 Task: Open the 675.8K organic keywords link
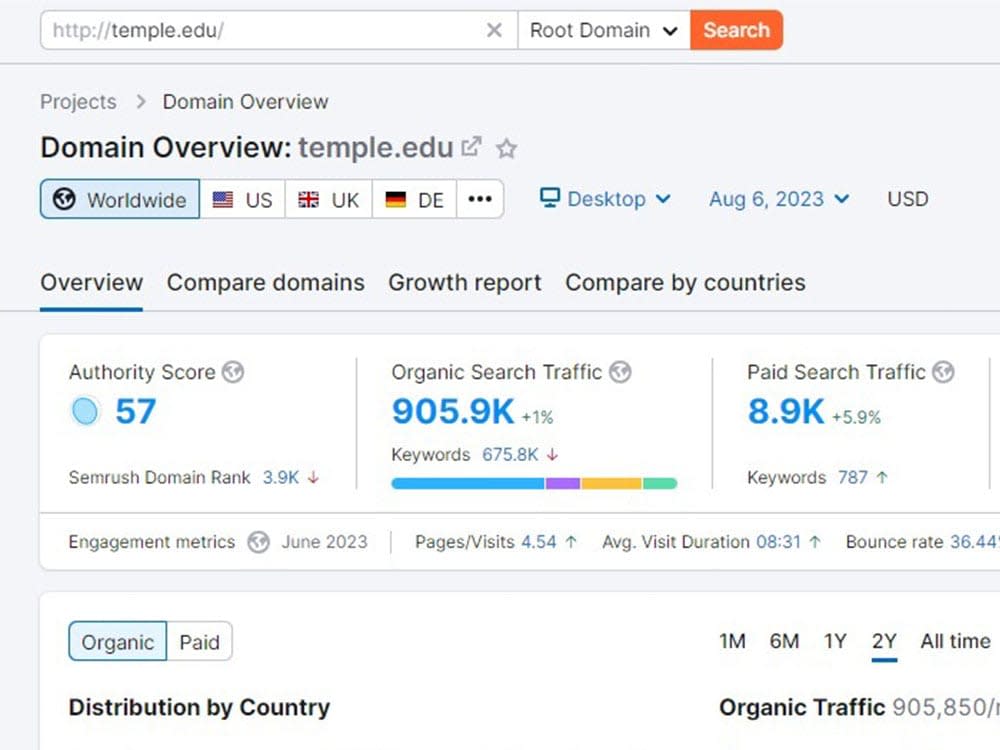pyautogui.click(x=510, y=455)
